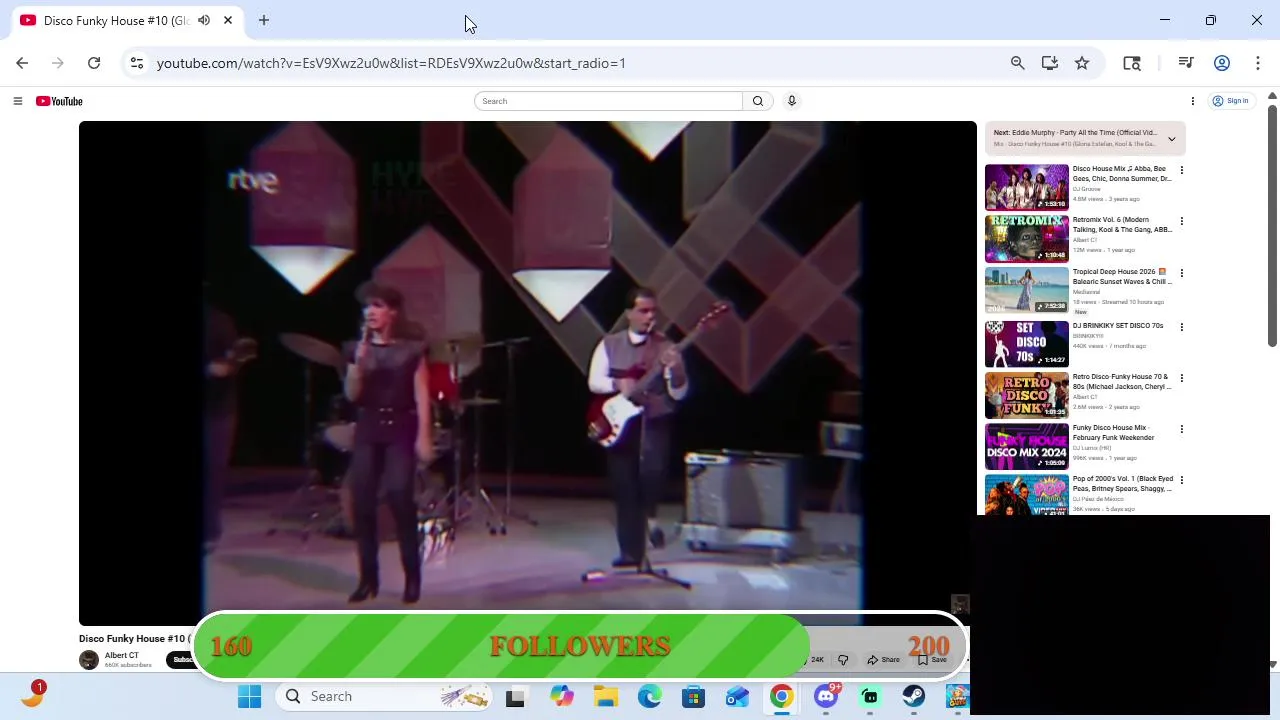This screenshot has width=1280, height=720.
Task: Share the Disco Funky House video
Action: pyautogui.click(x=884, y=660)
